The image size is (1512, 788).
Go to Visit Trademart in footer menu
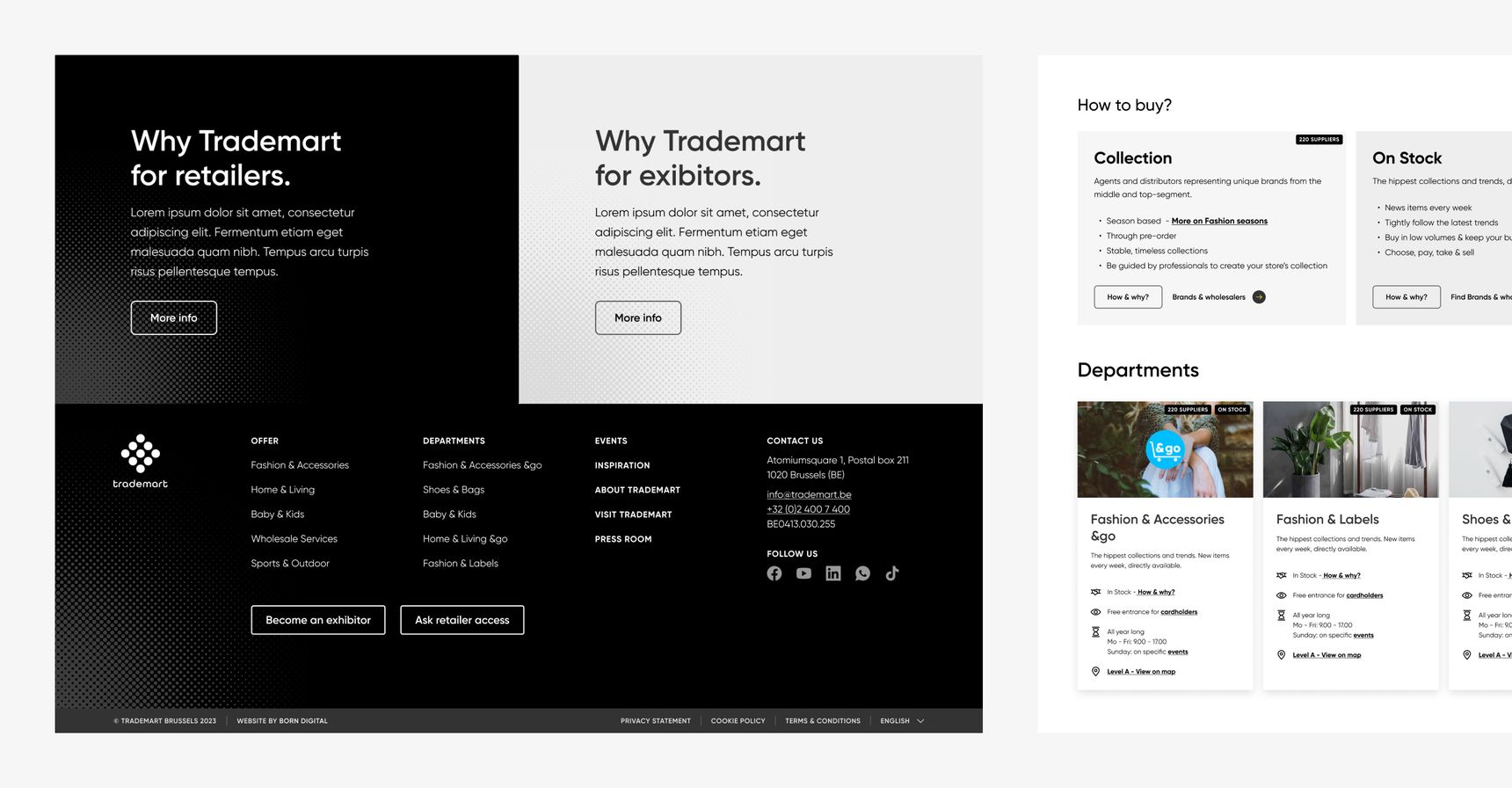[633, 514]
